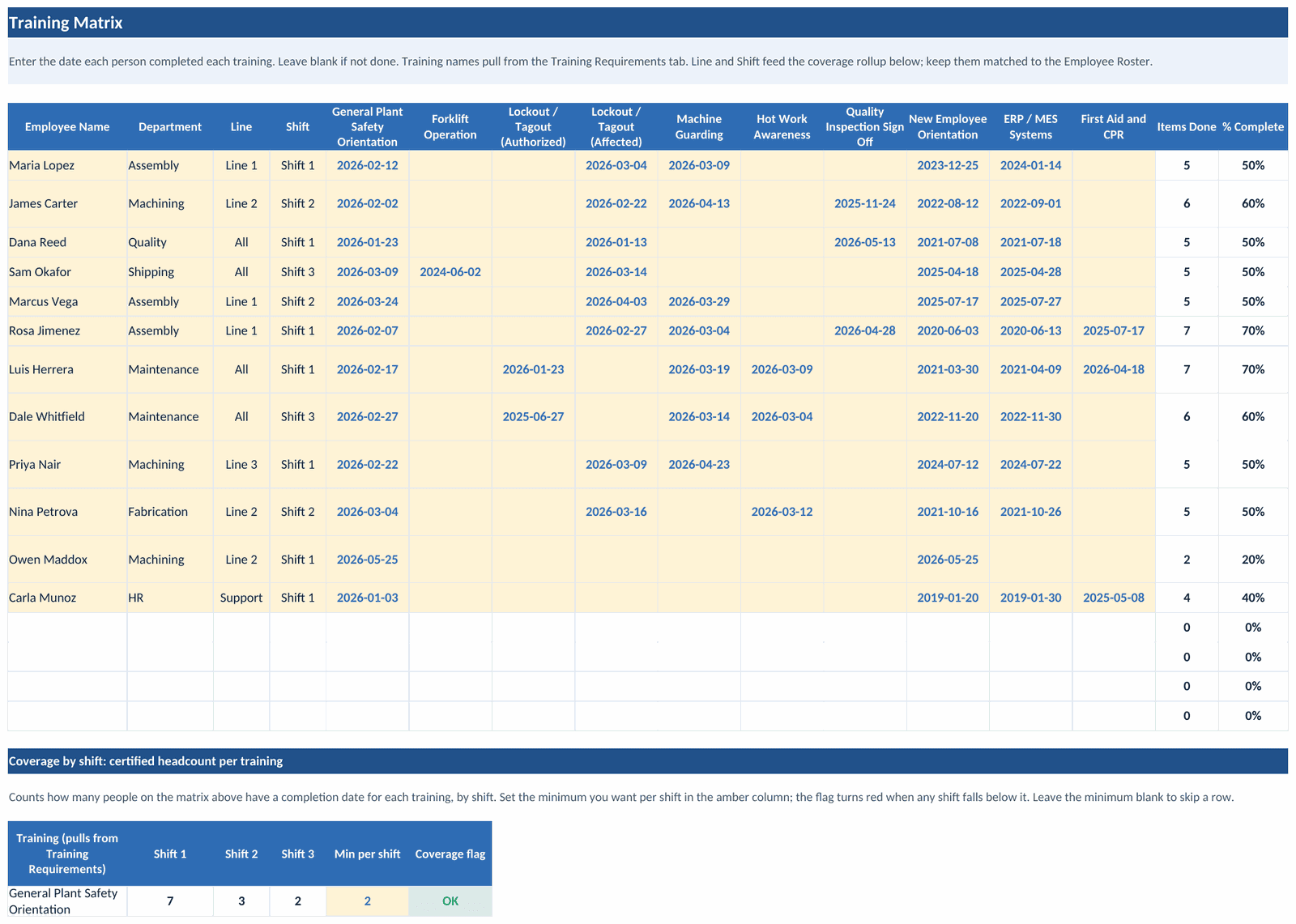1296x924 pixels.
Task: Click Rosa Jimenez's First Aid date 2025-07-17
Action: (x=1114, y=330)
